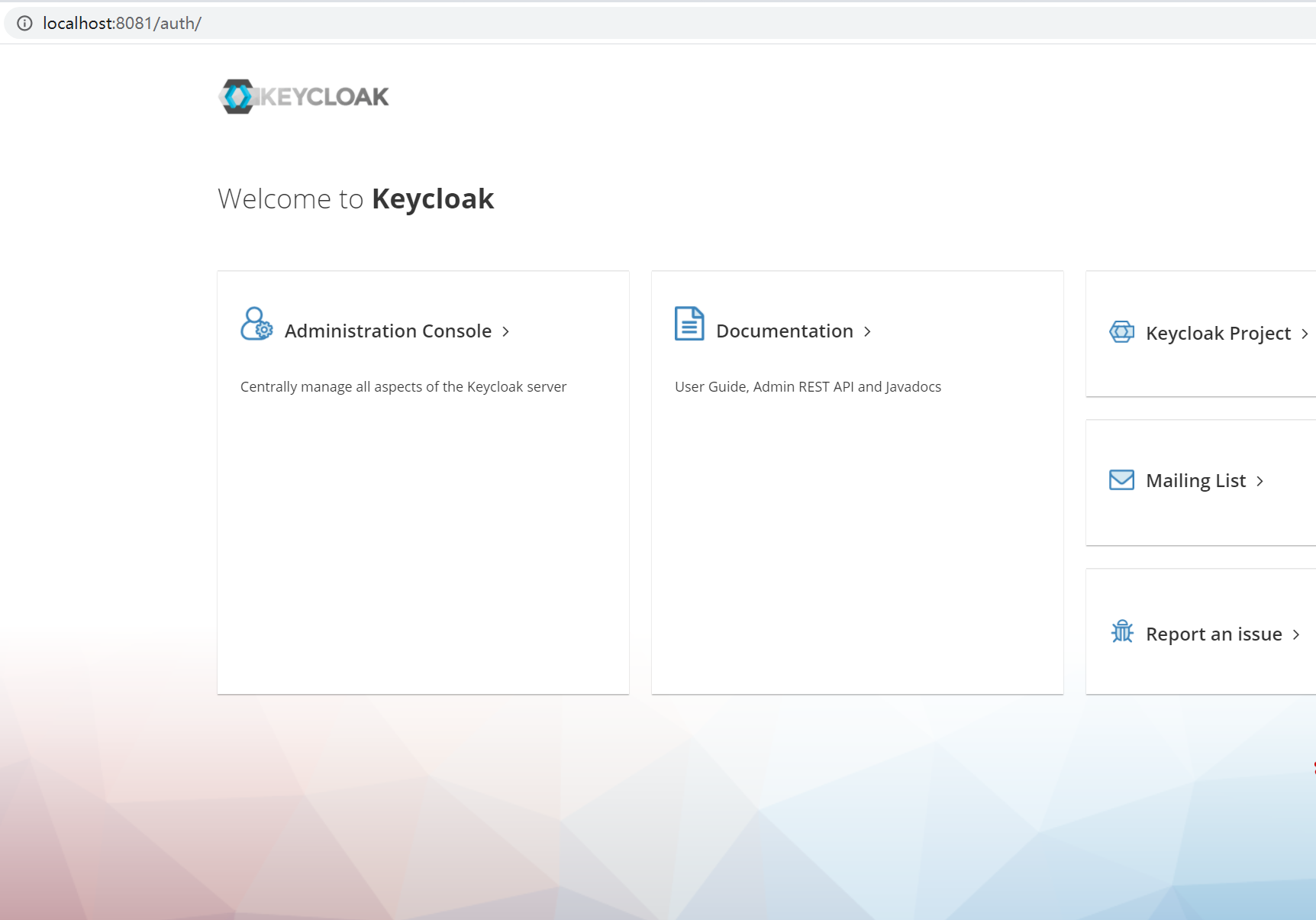
Task: Click the 'Welcome to Keycloak' heading
Action: click(x=356, y=199)
